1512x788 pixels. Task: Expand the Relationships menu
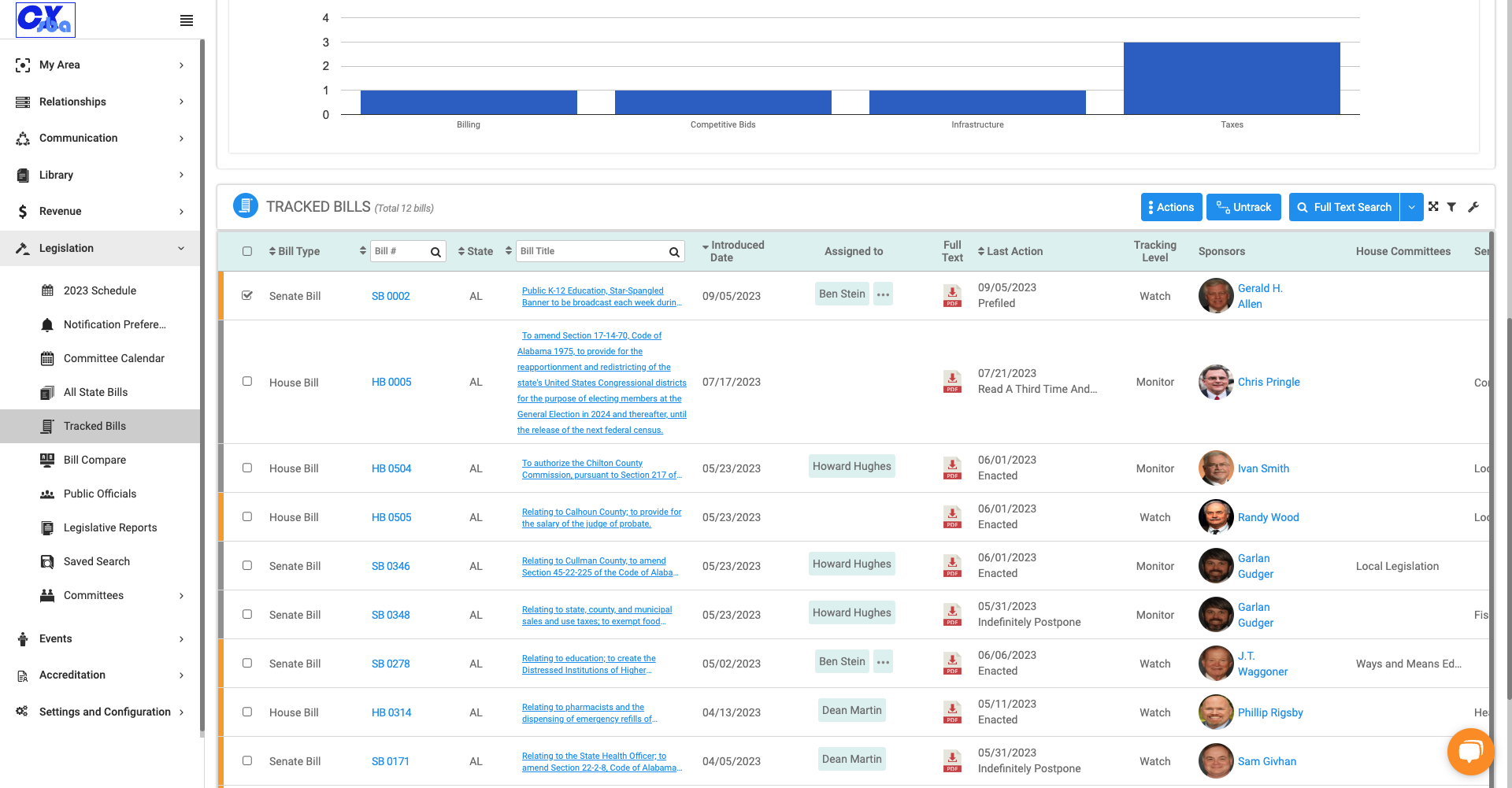click(100, 102)
